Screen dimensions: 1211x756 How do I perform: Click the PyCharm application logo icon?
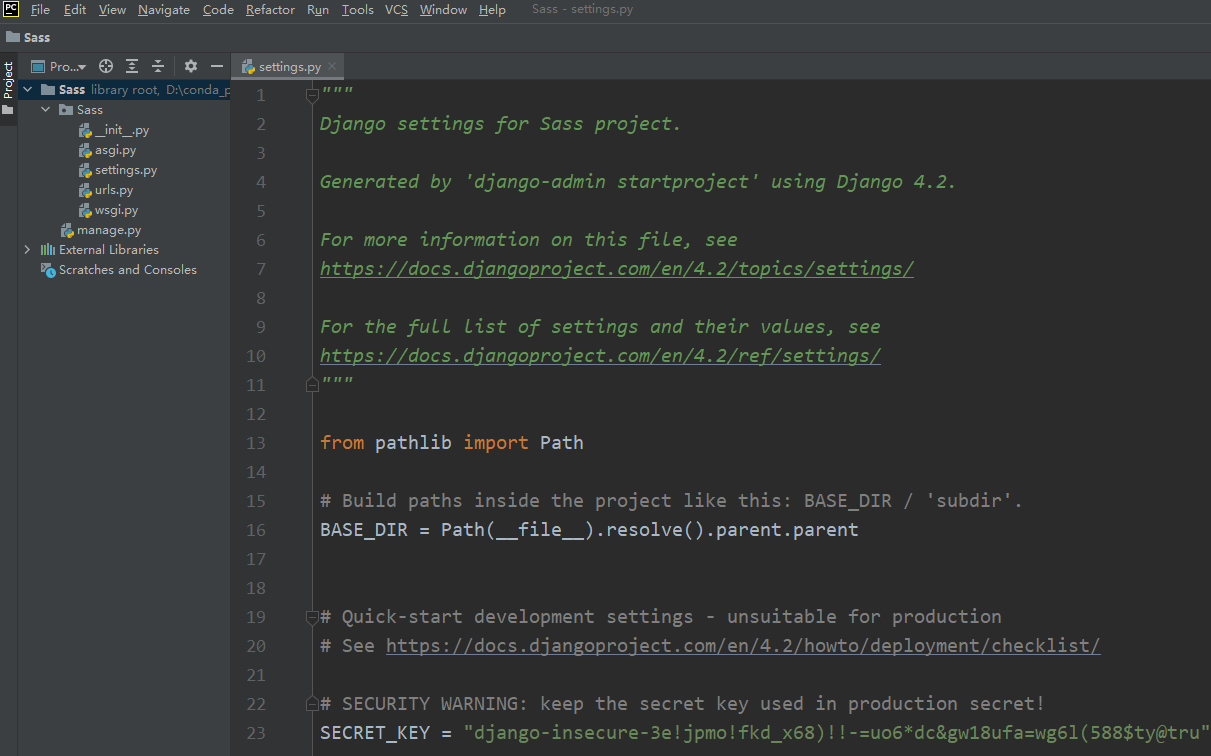pos(11,10)
